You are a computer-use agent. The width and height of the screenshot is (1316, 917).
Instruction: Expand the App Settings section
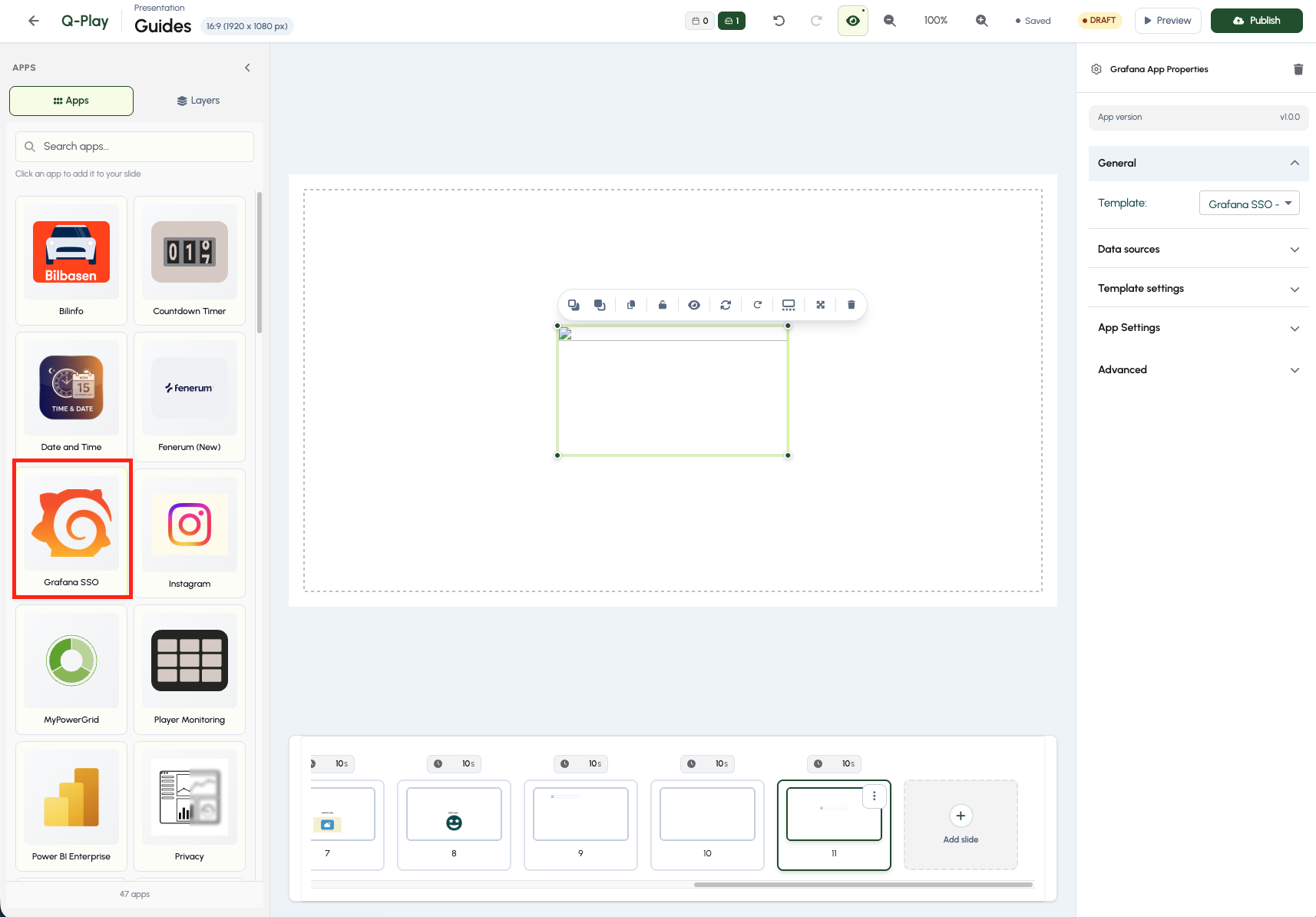point(1199,327)
